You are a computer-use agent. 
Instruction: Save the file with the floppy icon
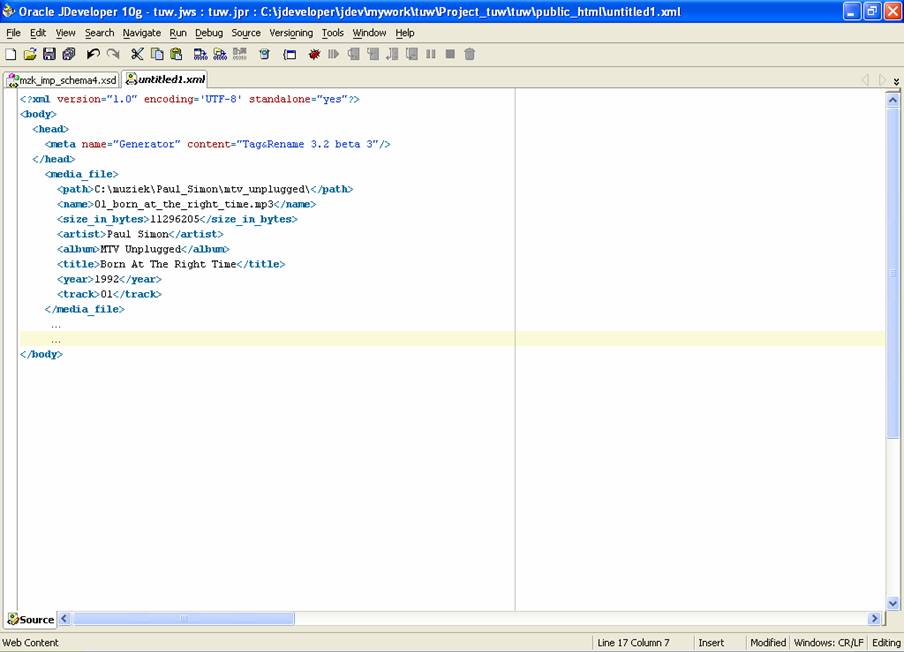coord(49,54)
